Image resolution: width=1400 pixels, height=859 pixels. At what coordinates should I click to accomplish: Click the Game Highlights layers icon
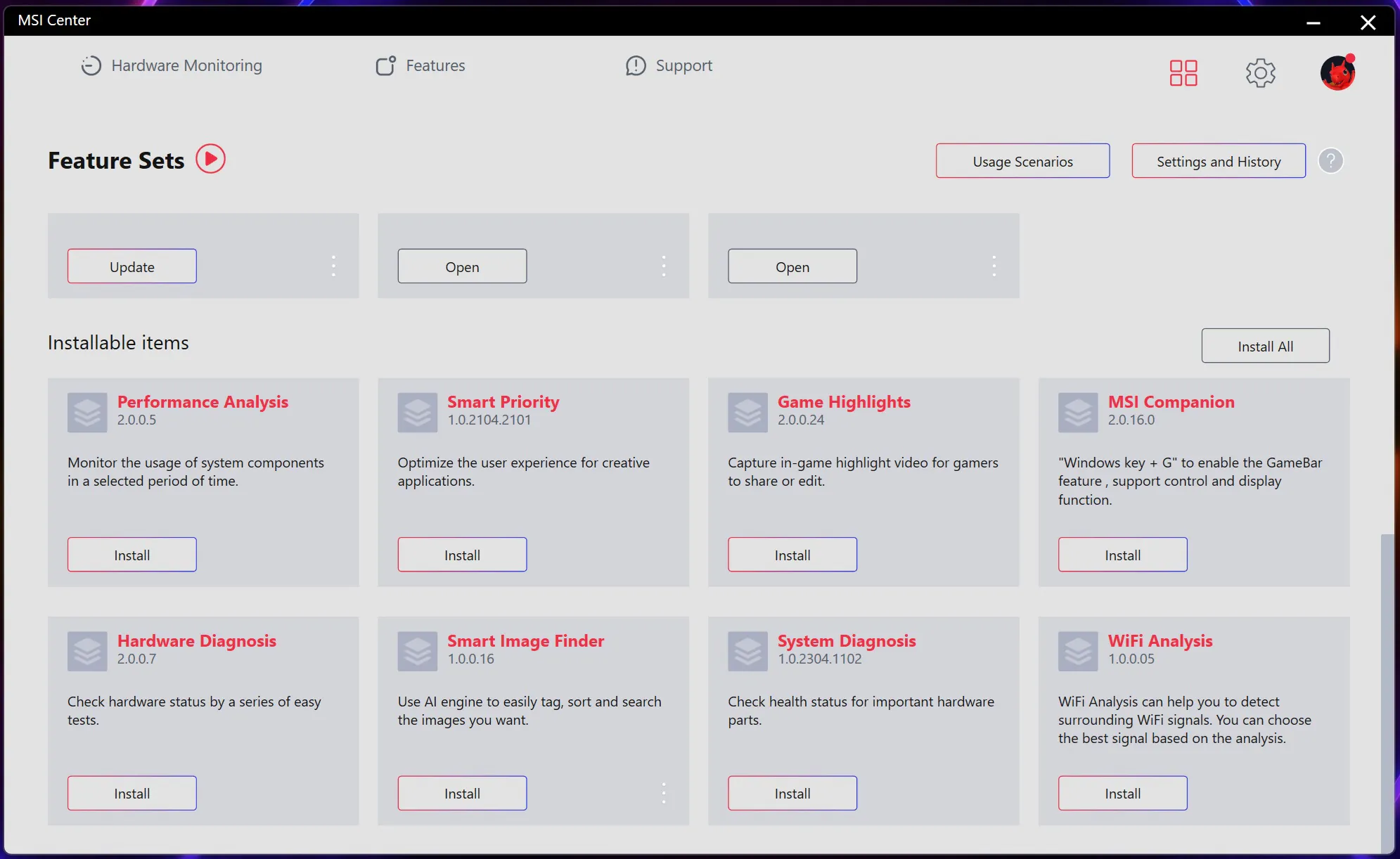click(748, 413)
